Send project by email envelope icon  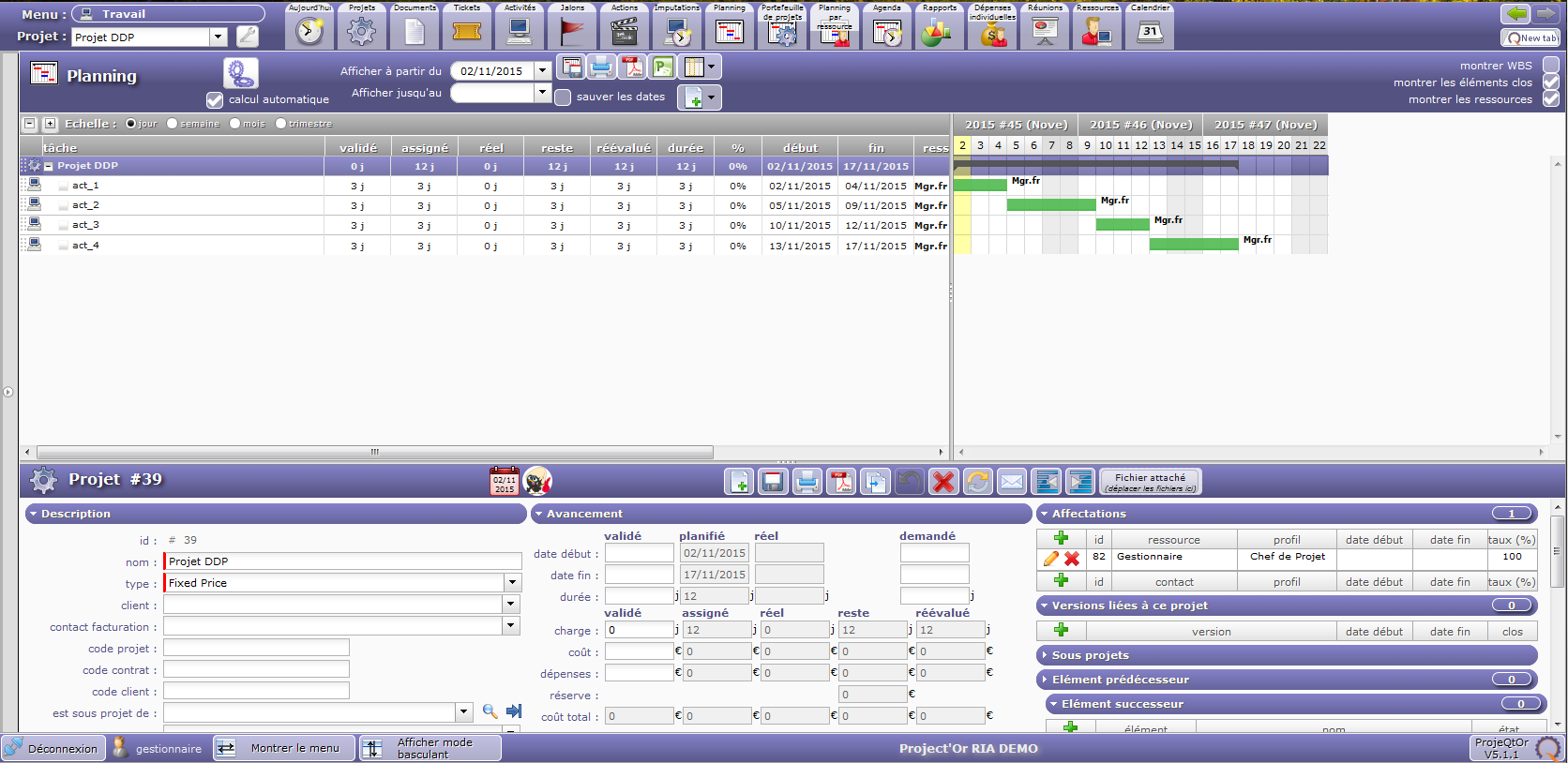1011,482
